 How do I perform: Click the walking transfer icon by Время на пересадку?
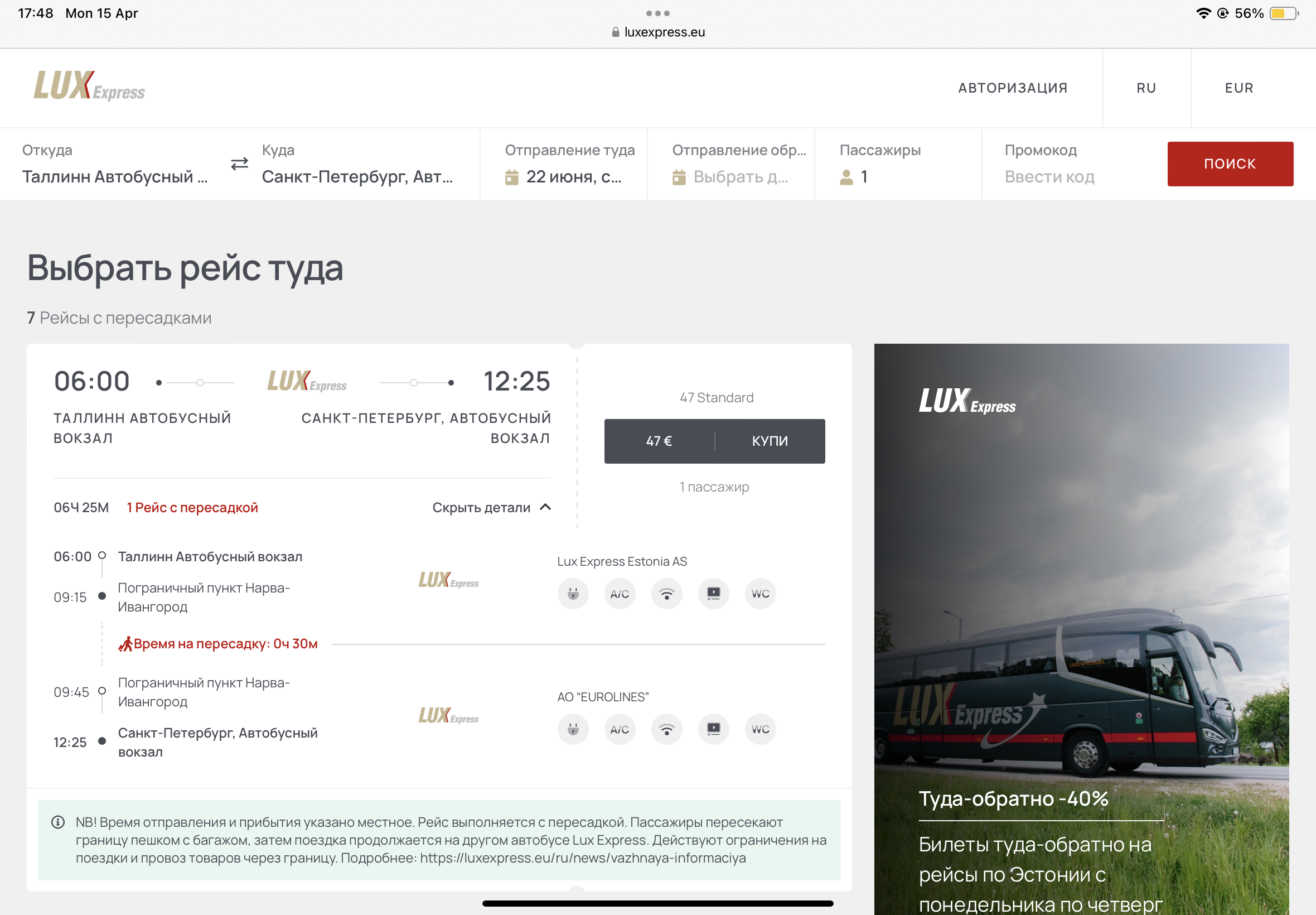point(125,644)
